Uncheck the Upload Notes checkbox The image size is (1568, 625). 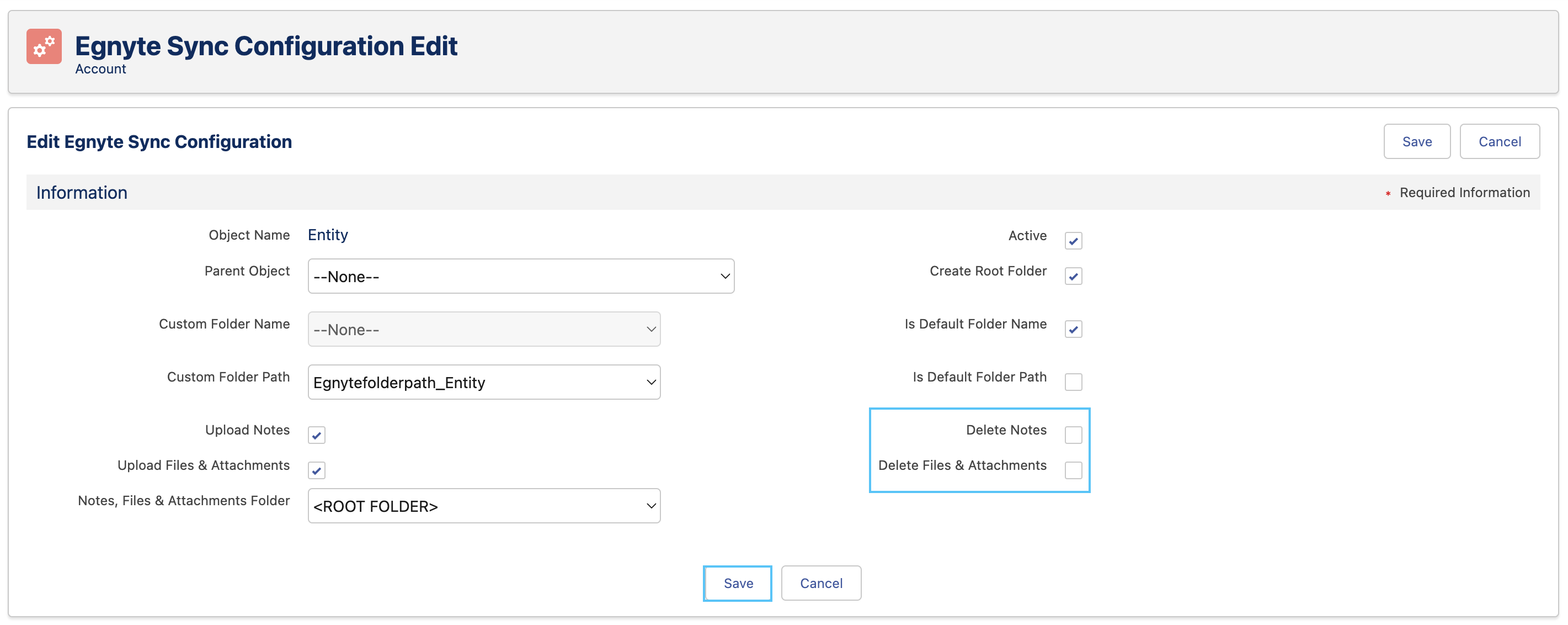coord(317,435)
